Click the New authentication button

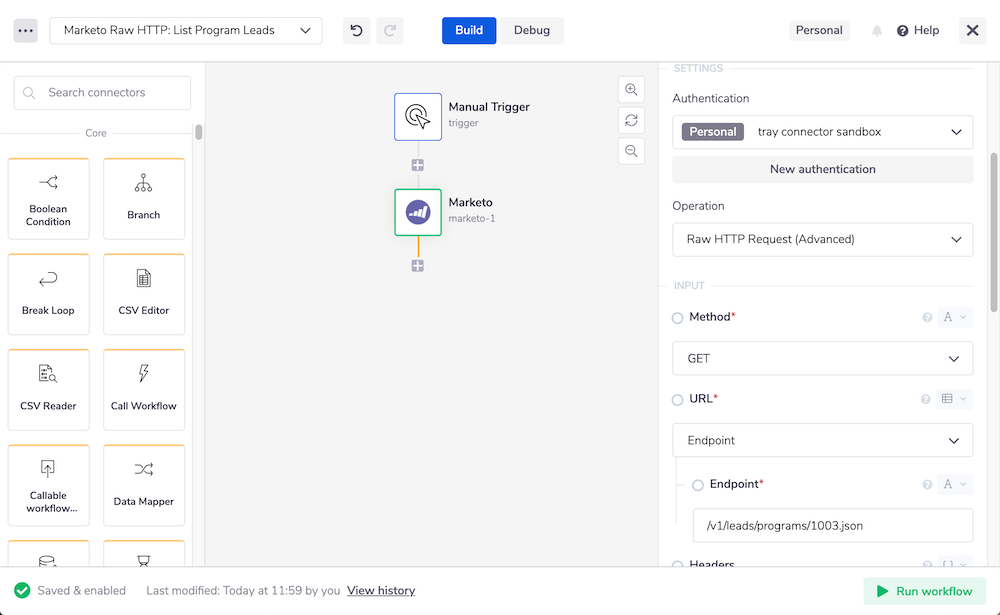click(823, 170)
